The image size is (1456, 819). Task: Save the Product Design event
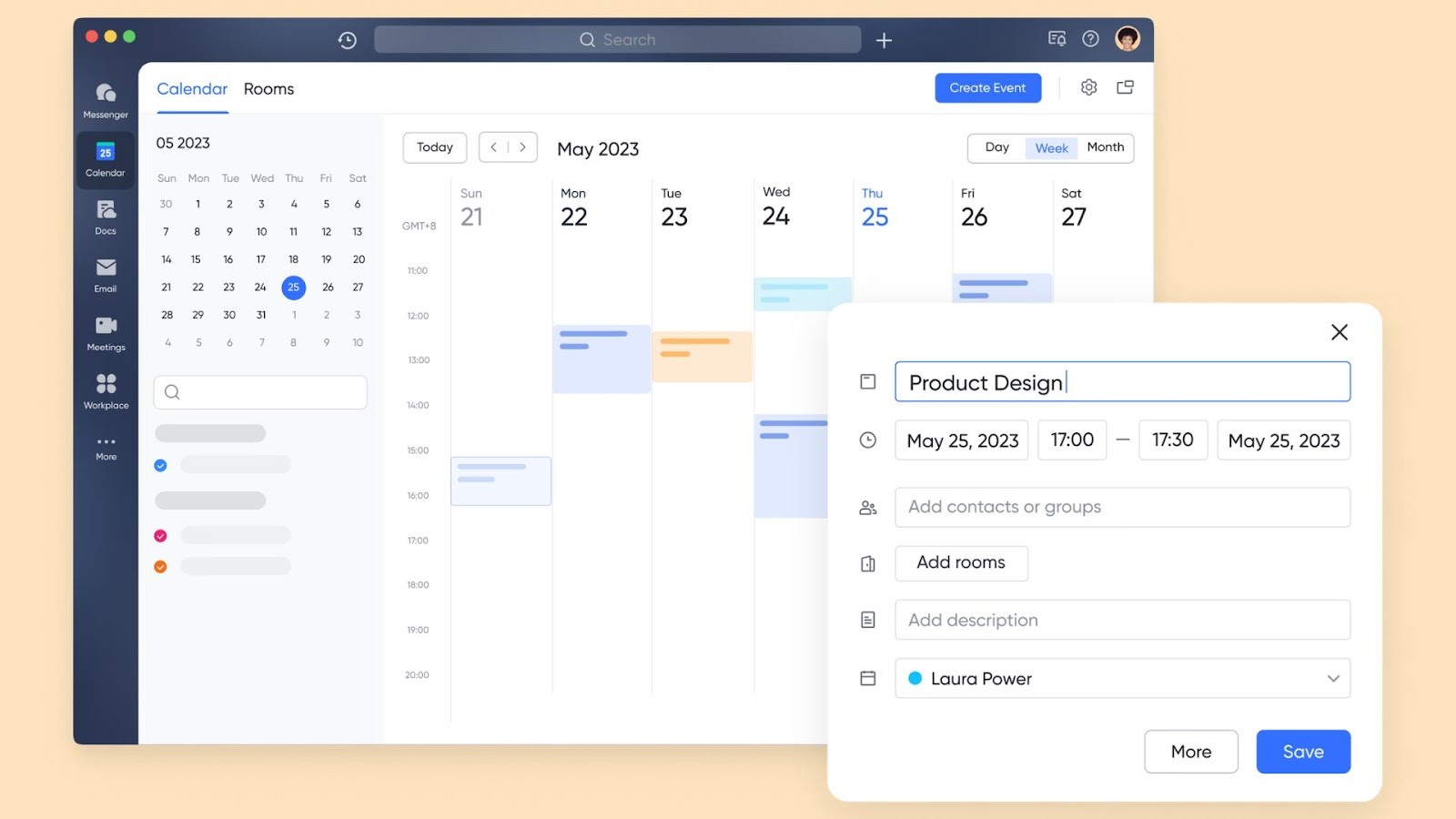point(1303,751)
